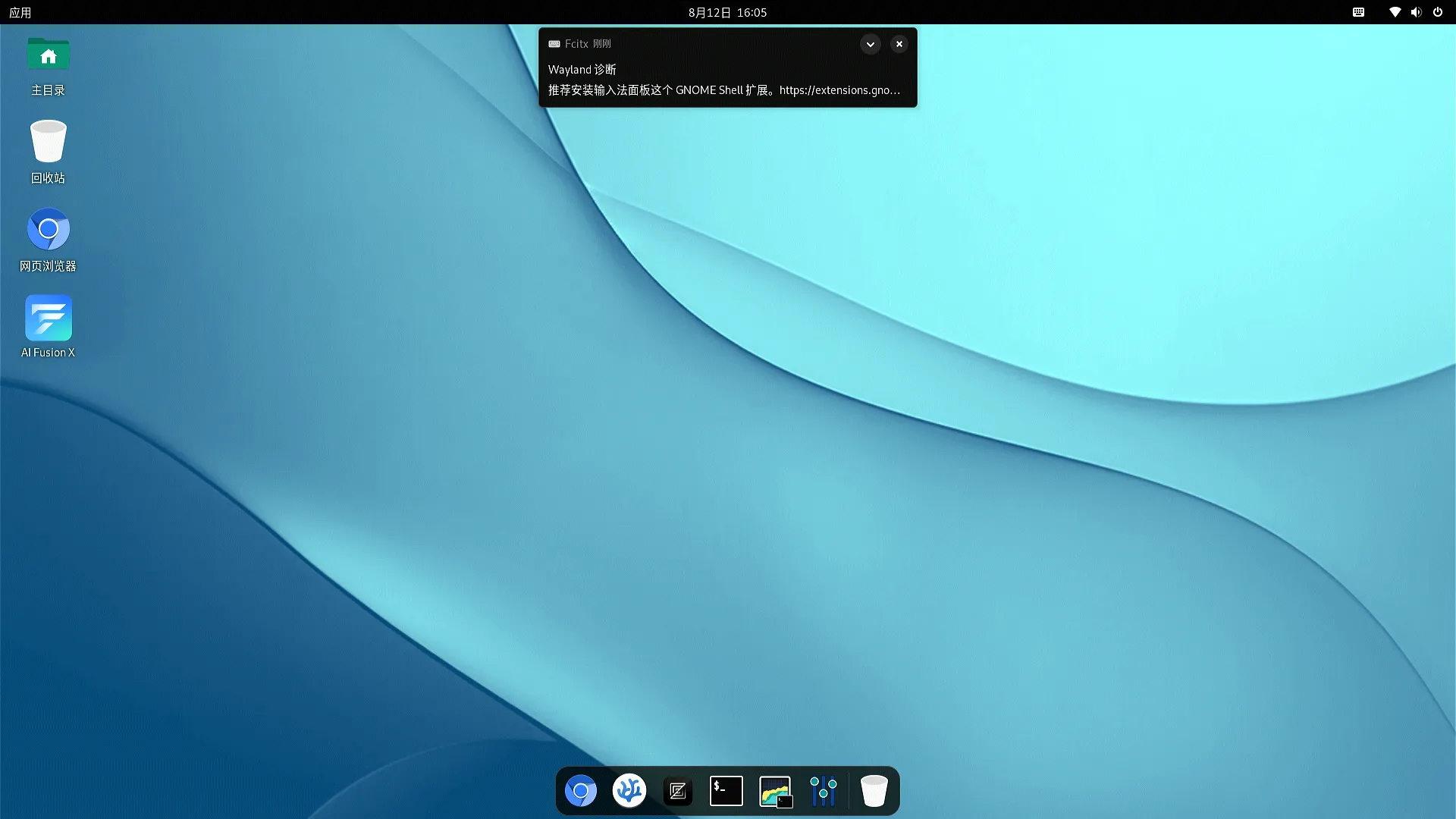Click the keyboard input method indicator
The image size is (1456, 819).
pyautogui.click(x=1359, y=12)
